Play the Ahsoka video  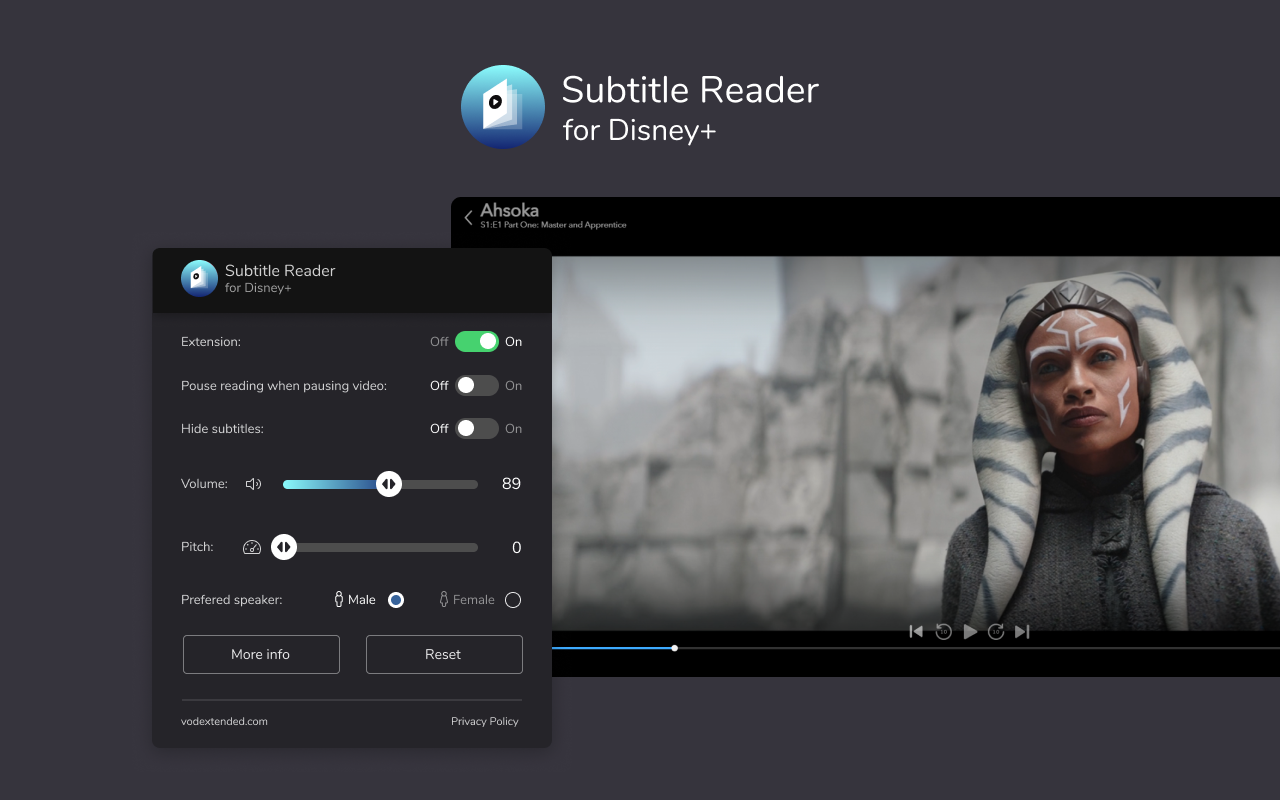(x=970, y=631)
